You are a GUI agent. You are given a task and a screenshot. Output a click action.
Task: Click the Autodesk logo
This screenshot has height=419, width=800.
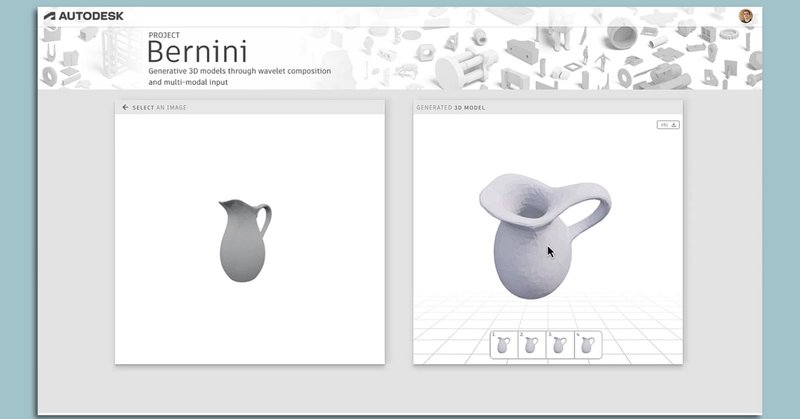point(84,16)
